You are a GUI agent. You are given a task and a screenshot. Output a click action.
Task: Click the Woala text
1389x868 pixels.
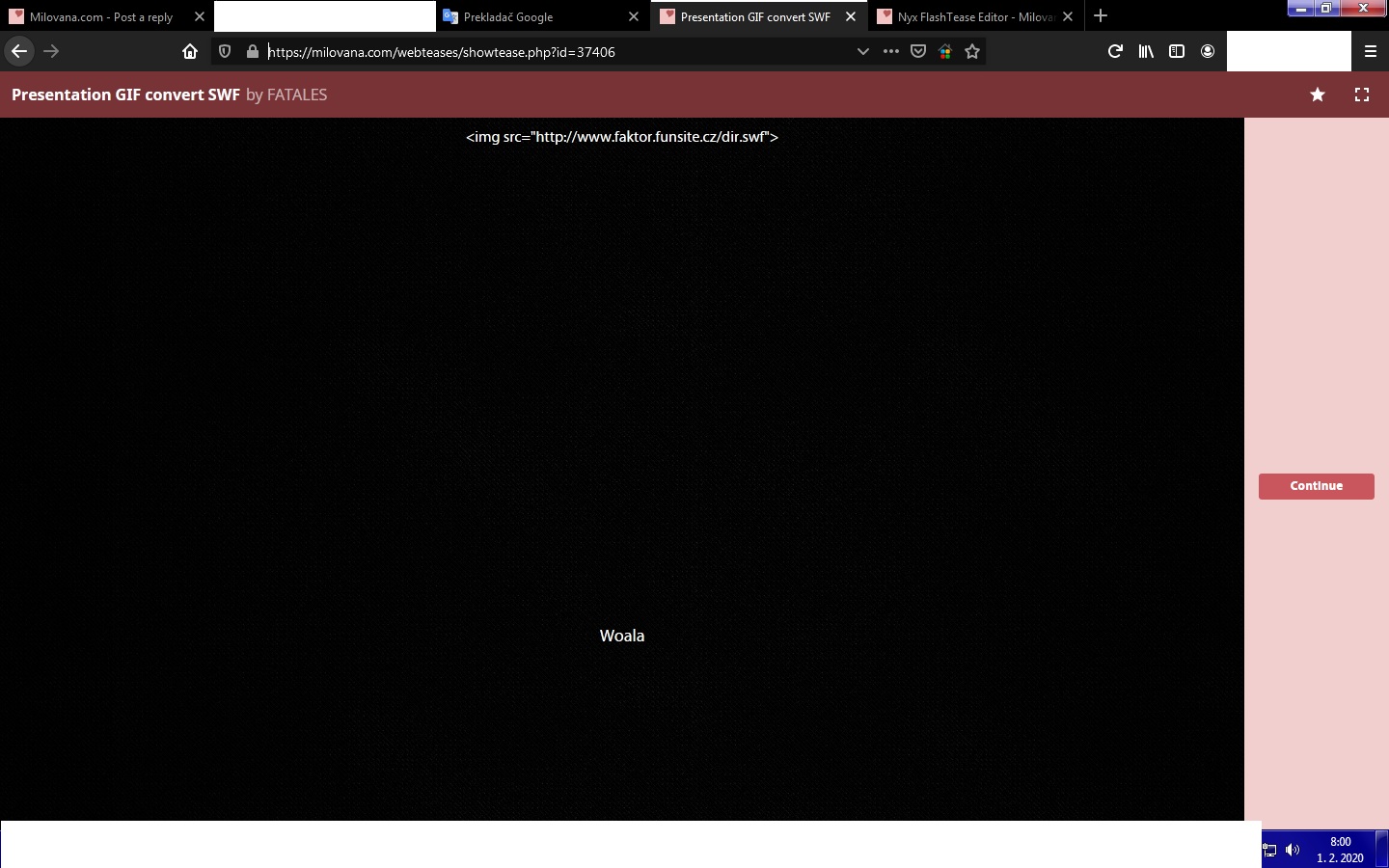[x=622, y=636]
